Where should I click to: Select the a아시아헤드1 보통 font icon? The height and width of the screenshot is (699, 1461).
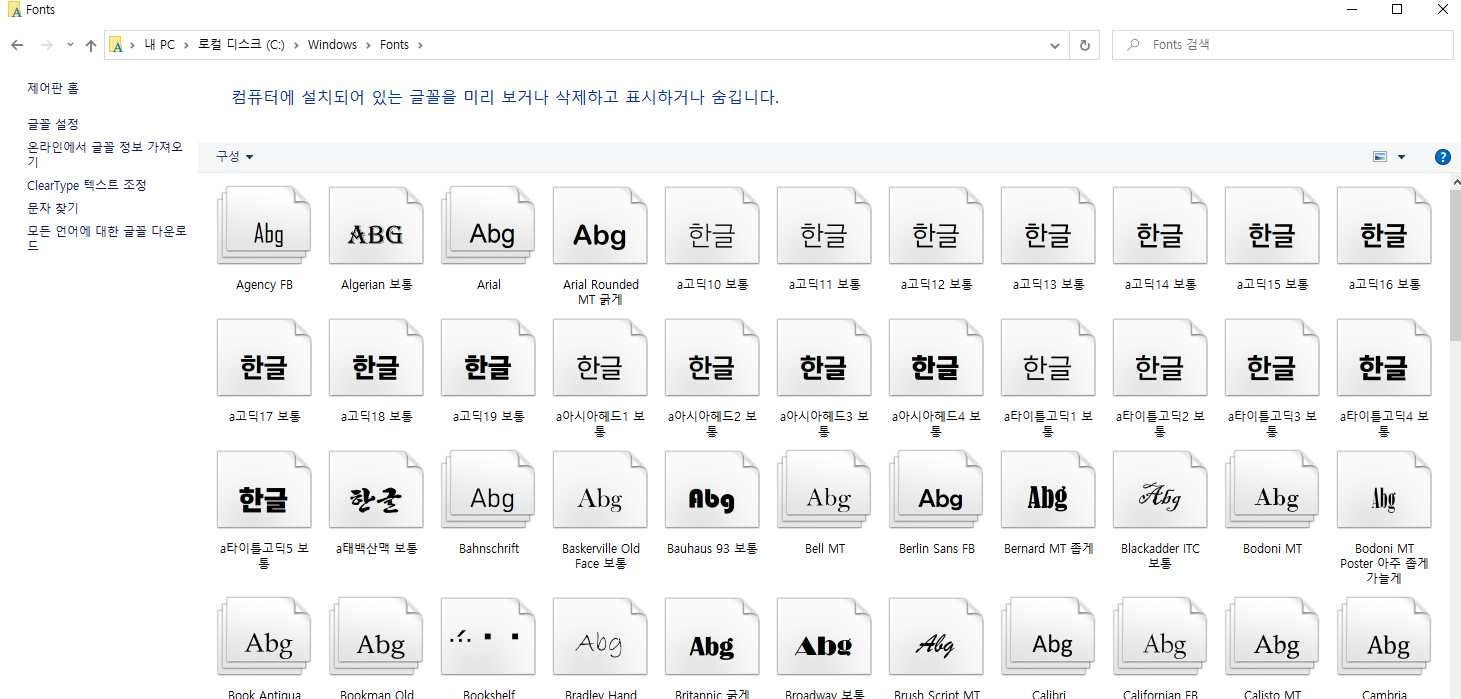(x=600, y=358)
